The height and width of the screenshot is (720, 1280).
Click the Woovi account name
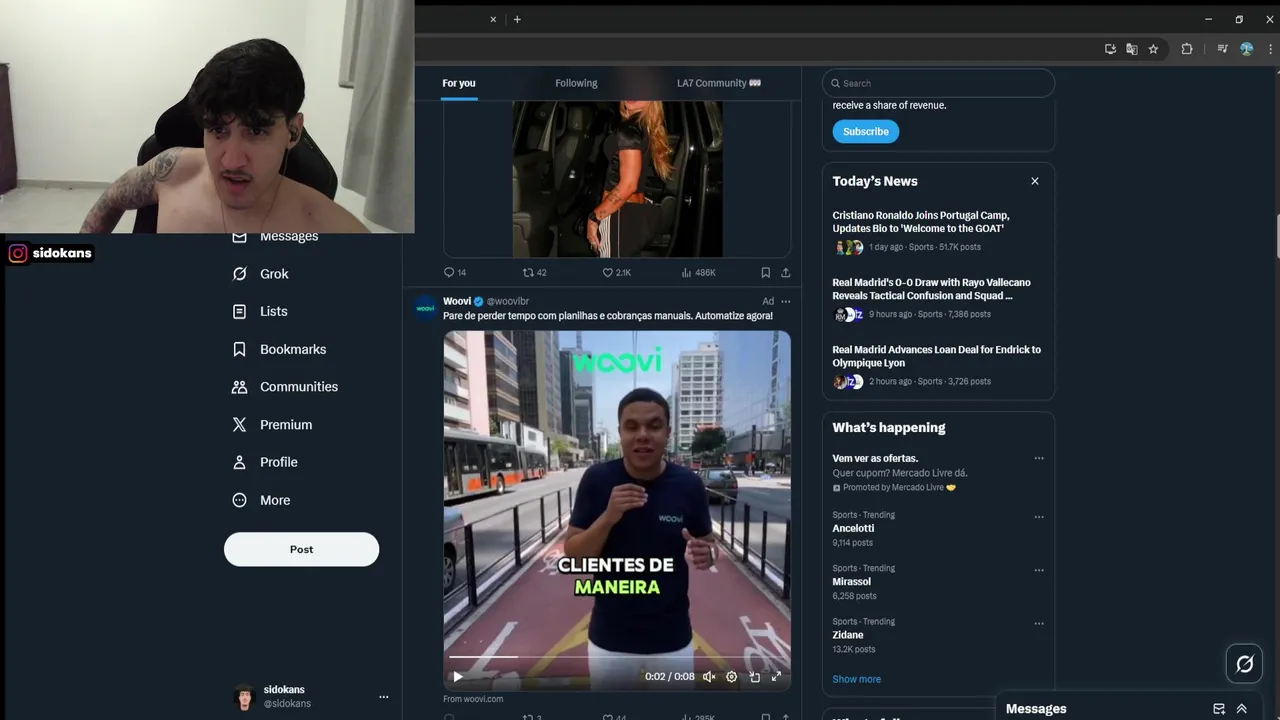point(457,301)
